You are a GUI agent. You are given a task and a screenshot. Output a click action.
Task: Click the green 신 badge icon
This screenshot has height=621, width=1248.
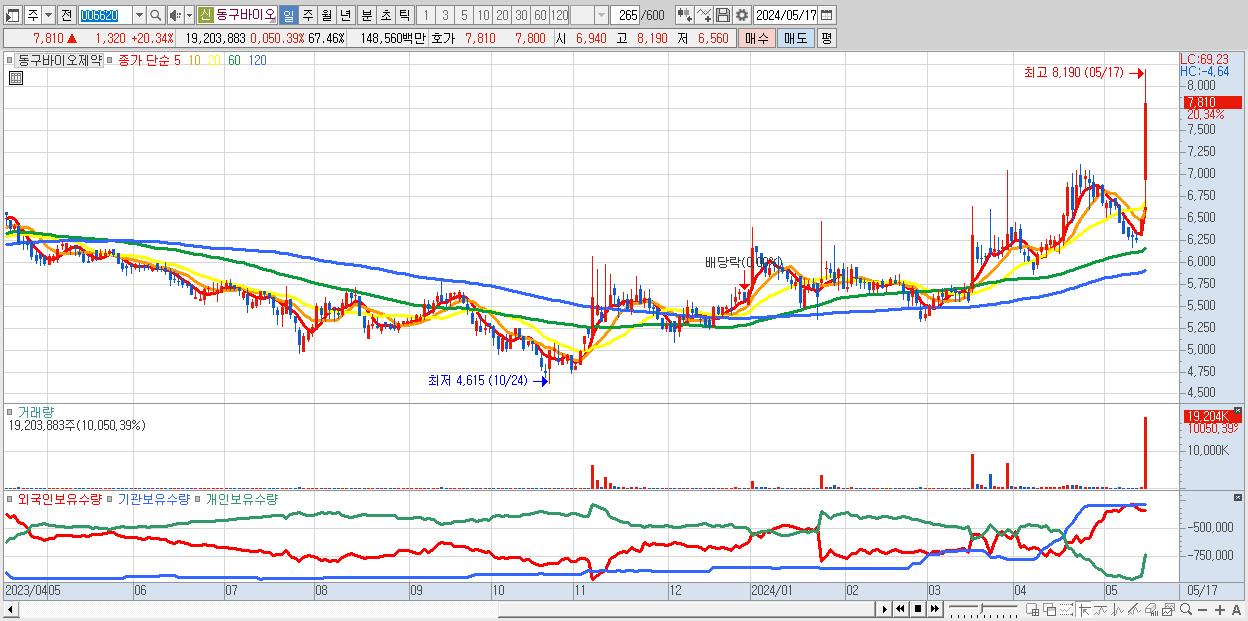point(205,15)
